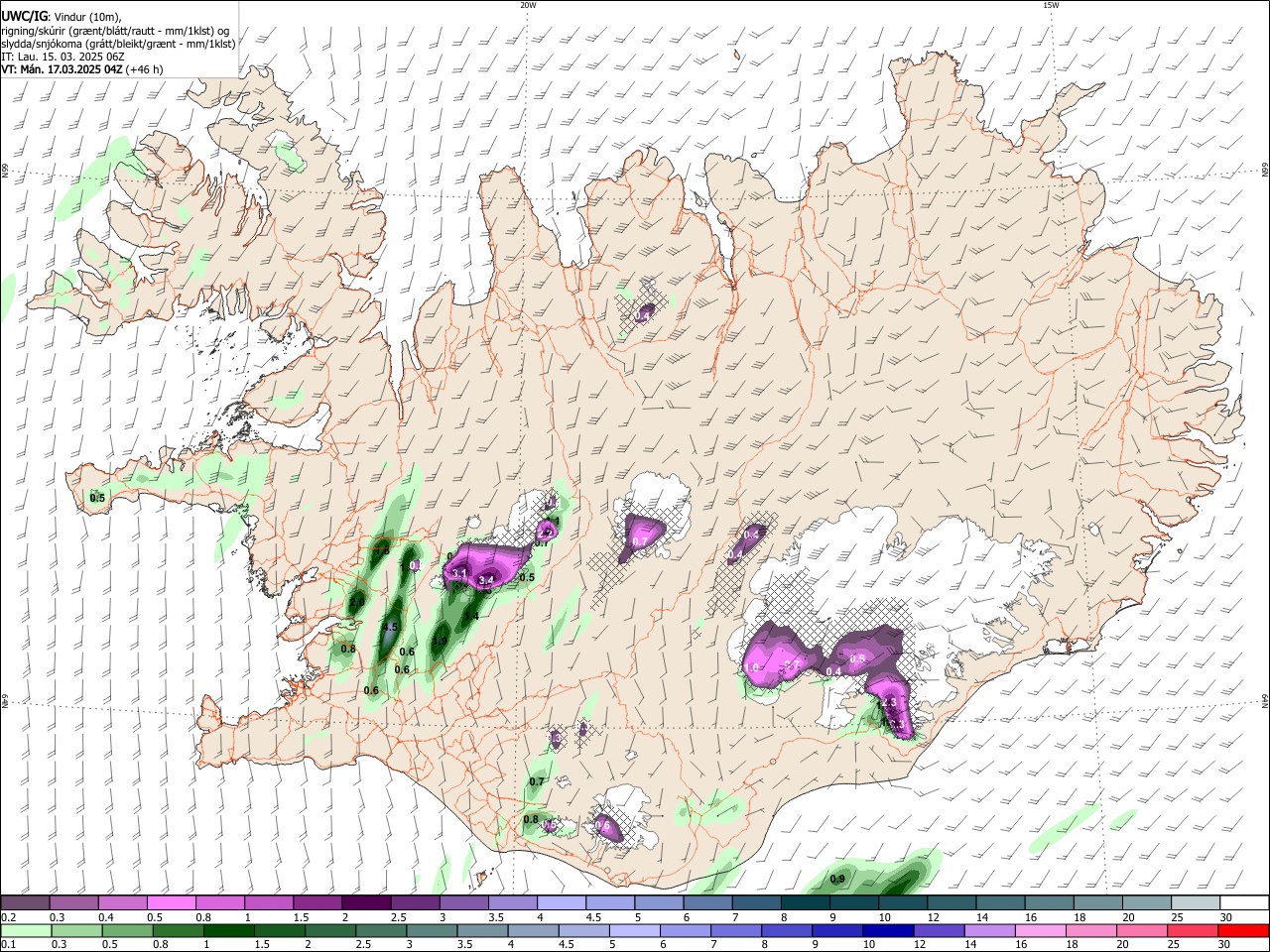This screenshot has width=1270, height=952.
Task: Click the '0.1' label under the lower legend row
Action: [8, 945]
